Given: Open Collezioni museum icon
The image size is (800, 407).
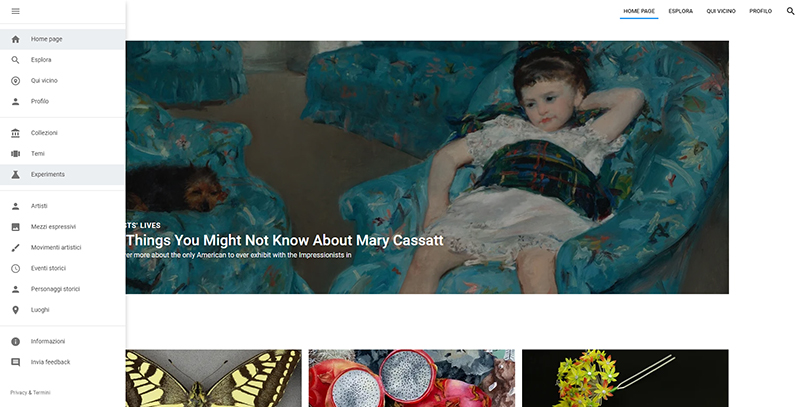Looking at the screenshot, I should (x=15, y=133).
